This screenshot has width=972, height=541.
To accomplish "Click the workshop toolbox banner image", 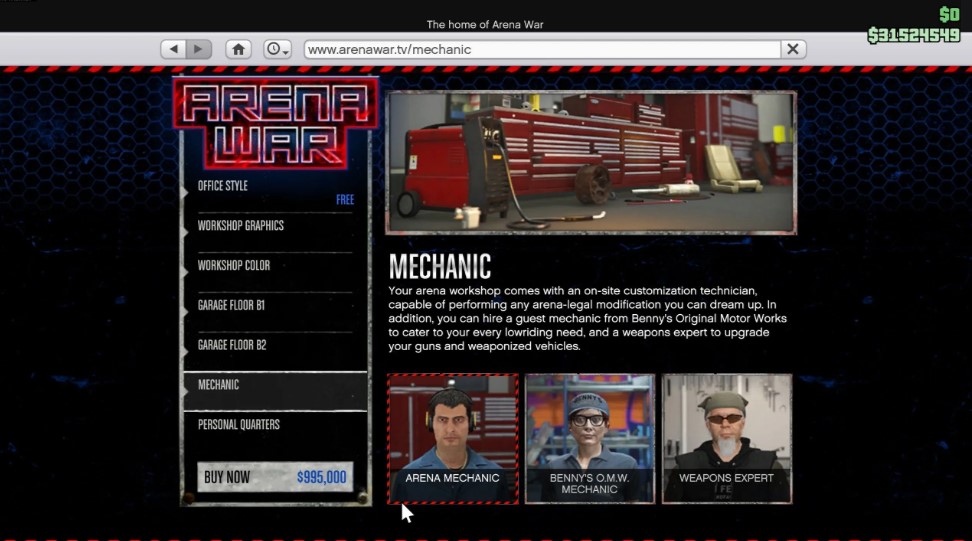I will pyautogui.click(x=590, y=163).
